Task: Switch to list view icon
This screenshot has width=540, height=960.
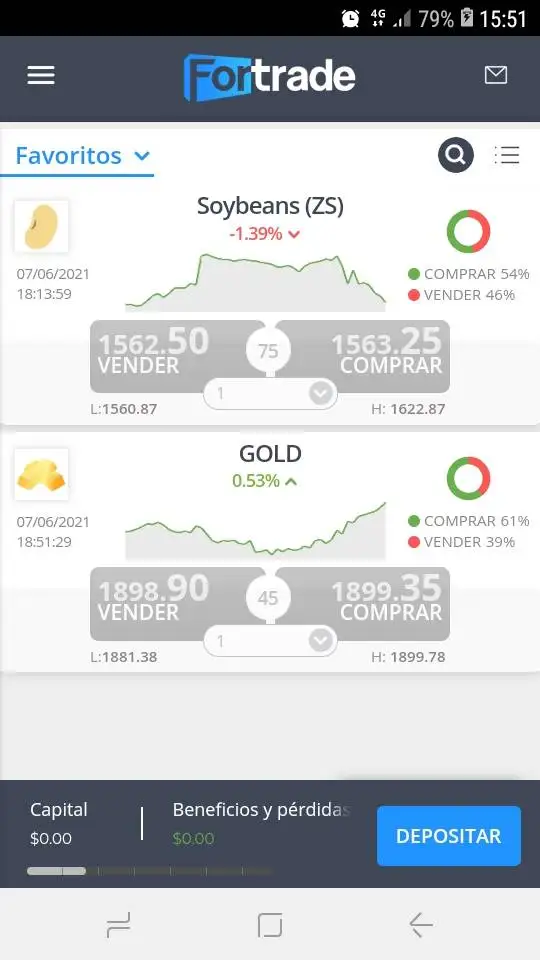Action: [507, 155]
